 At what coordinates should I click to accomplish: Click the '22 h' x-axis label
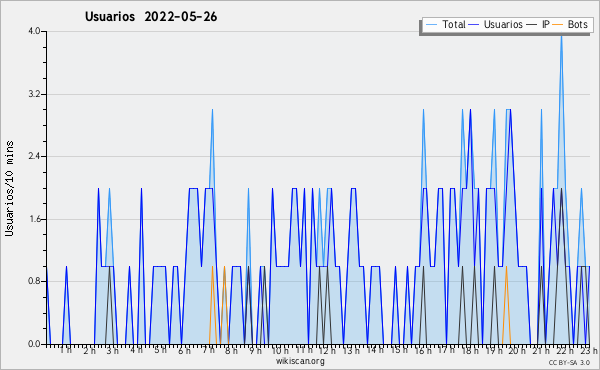[565, 350]
